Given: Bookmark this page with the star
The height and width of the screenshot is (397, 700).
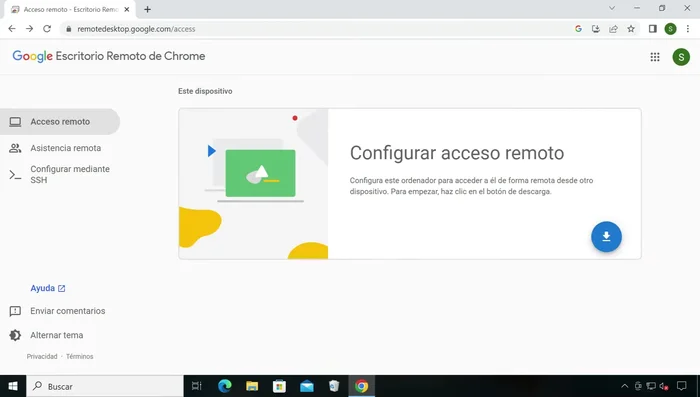Looking at the screenshot, I should tap(631, 29).
